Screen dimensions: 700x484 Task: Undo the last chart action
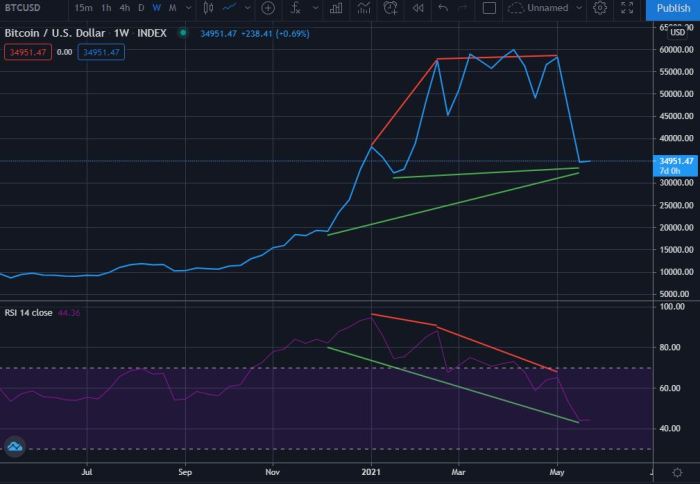(443, 8)
